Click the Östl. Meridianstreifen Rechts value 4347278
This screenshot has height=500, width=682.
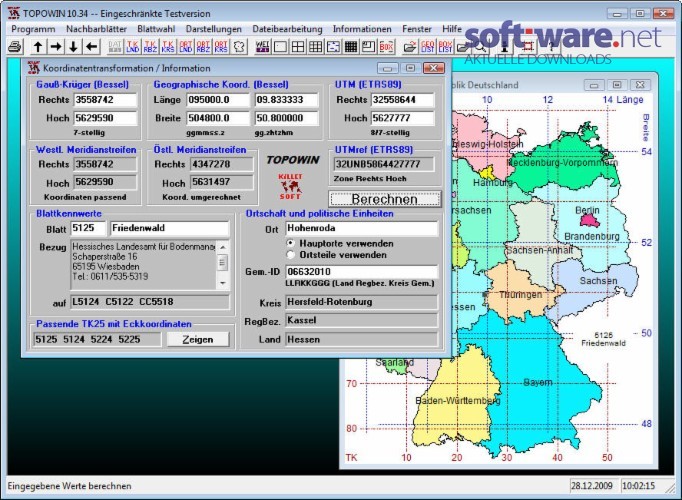(222, 164)
